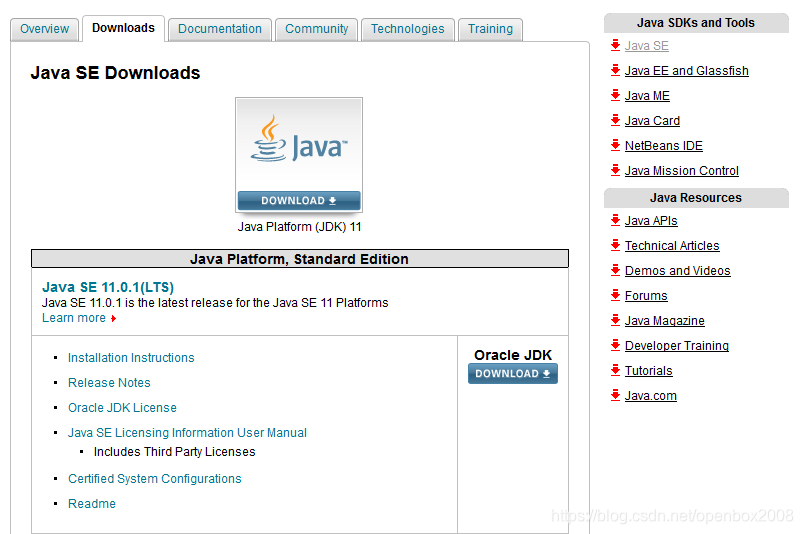Click the red icon beside Java ME
This screenshot has width=803, height=534.
[x=616, y=96]
